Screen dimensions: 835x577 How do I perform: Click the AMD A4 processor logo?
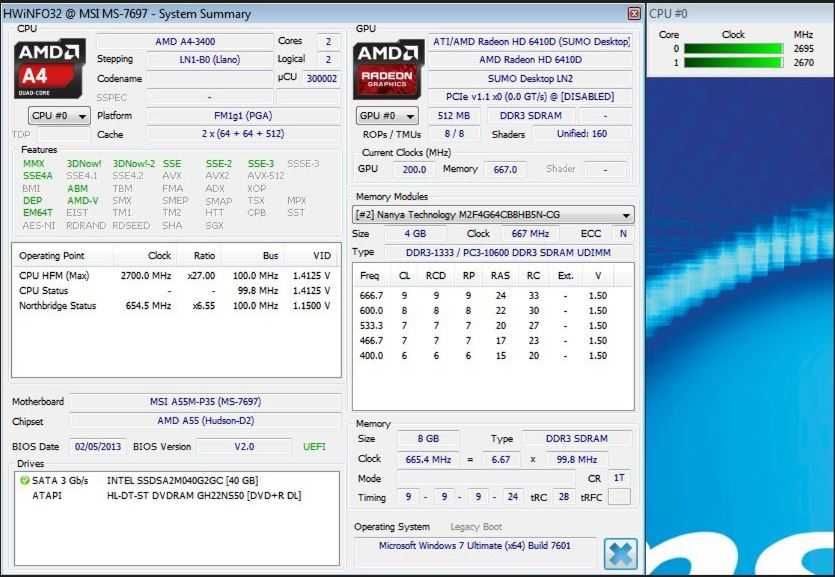pyautogui.click(x=50, y=68)
